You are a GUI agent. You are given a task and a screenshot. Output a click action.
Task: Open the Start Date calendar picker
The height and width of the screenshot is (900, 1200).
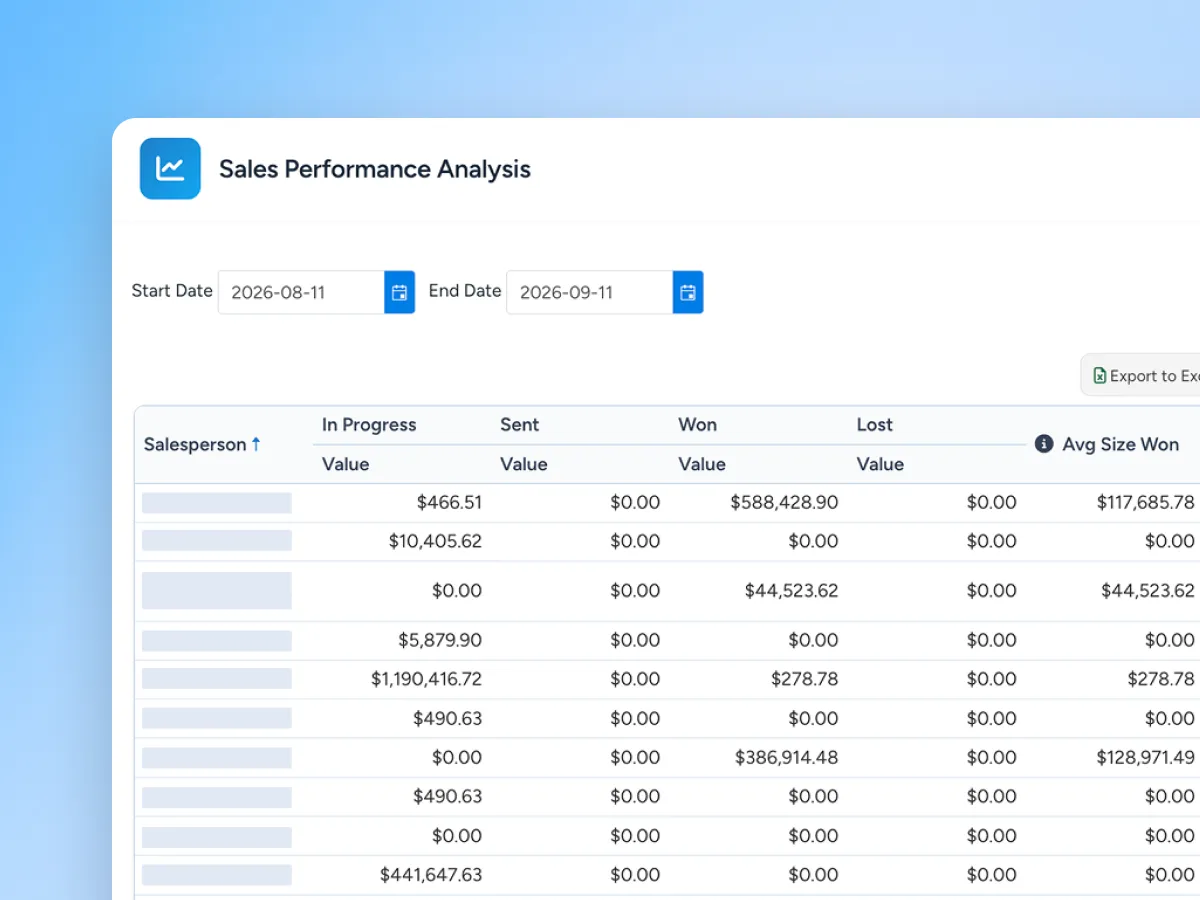click(400, 292)
